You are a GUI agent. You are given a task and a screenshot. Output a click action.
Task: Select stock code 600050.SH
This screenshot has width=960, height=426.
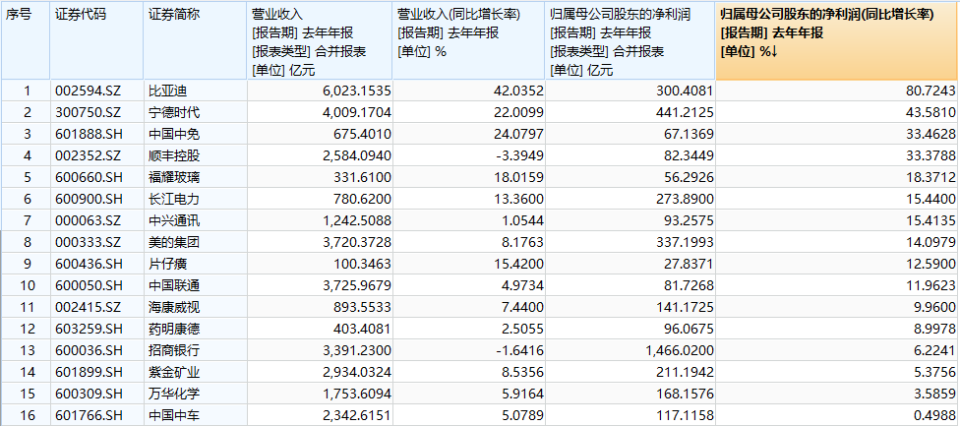[89, 285]
